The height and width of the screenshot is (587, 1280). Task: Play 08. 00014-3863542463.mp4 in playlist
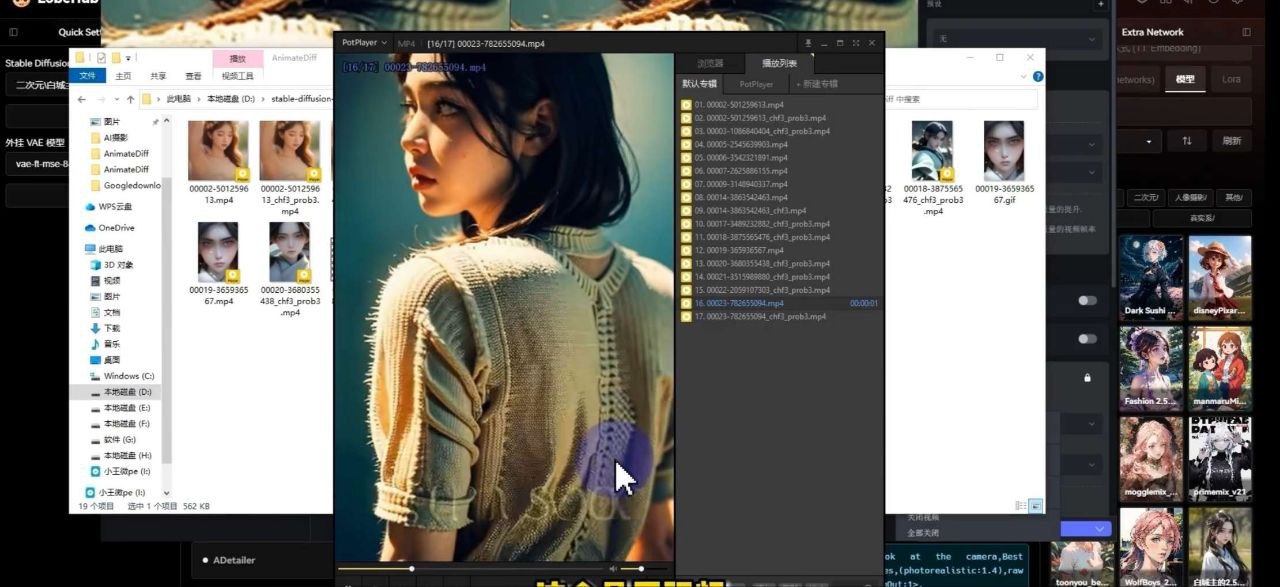pyautogui.click(x=741, y=197)
